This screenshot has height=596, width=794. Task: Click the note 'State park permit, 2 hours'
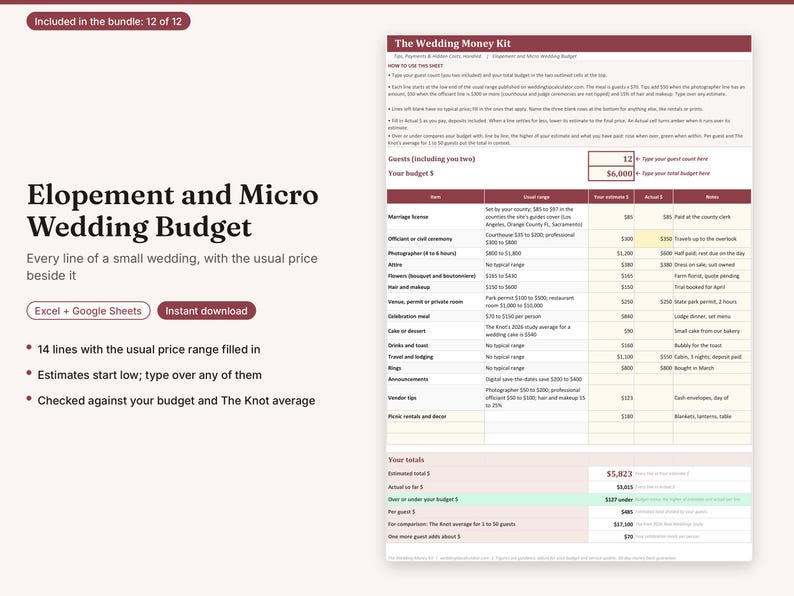click(705, 302)
